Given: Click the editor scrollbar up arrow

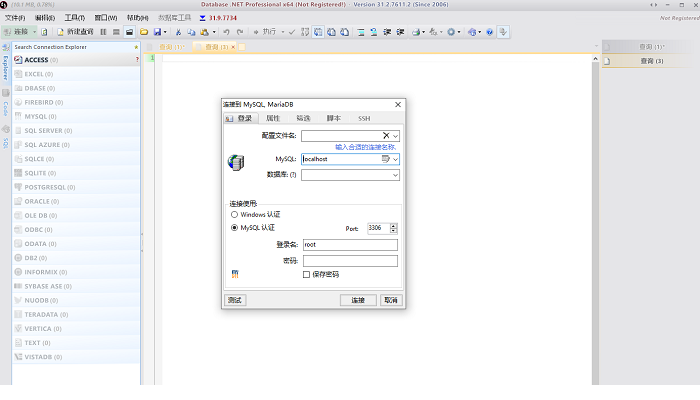Looking at the screenshot, I should [595, 58].
